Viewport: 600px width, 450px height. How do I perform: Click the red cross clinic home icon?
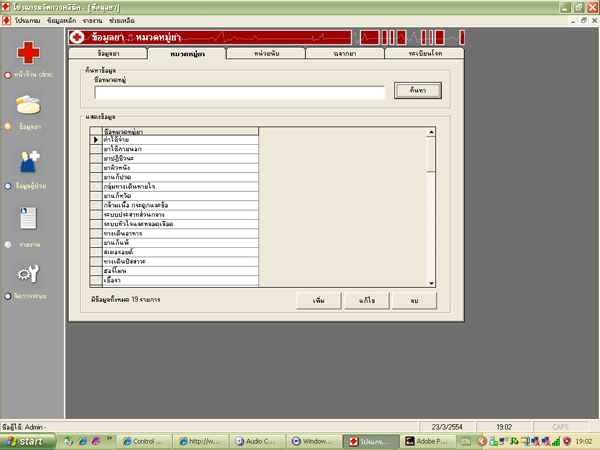tap(30, 52)
